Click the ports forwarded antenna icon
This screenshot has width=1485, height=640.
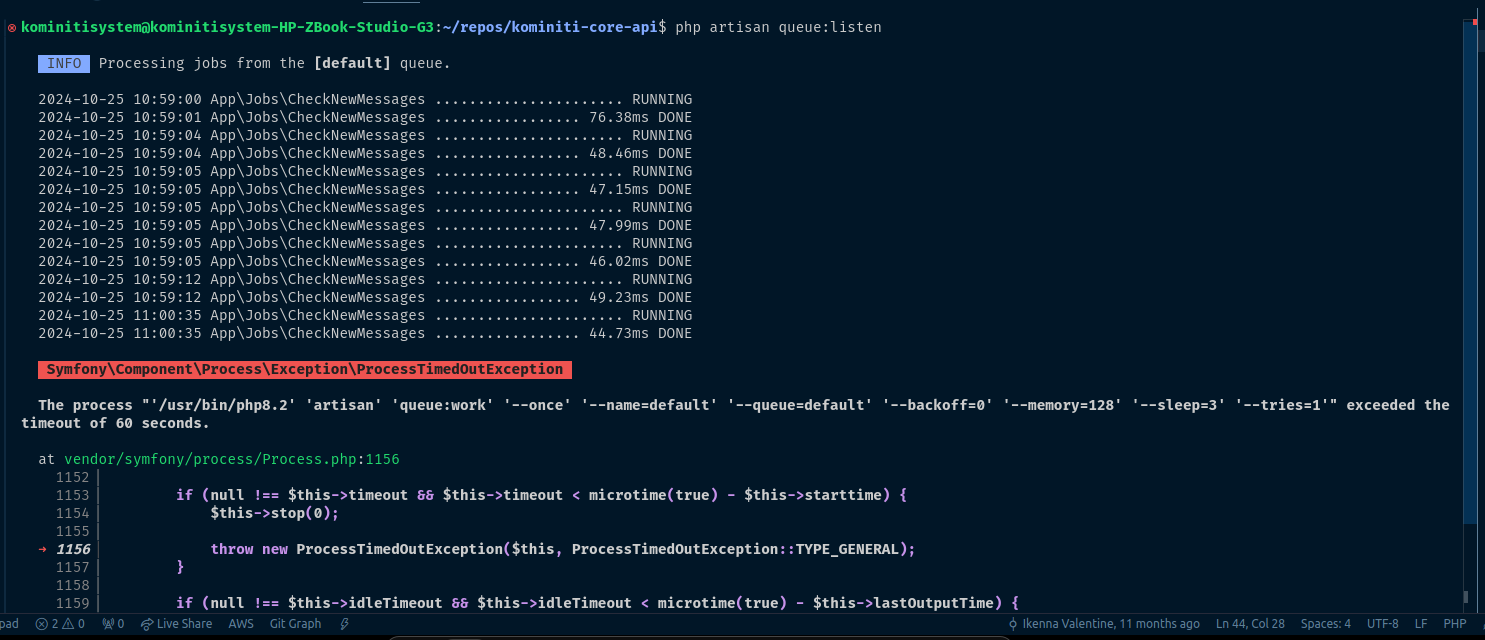pyautogui.click(x=113, y=623)
